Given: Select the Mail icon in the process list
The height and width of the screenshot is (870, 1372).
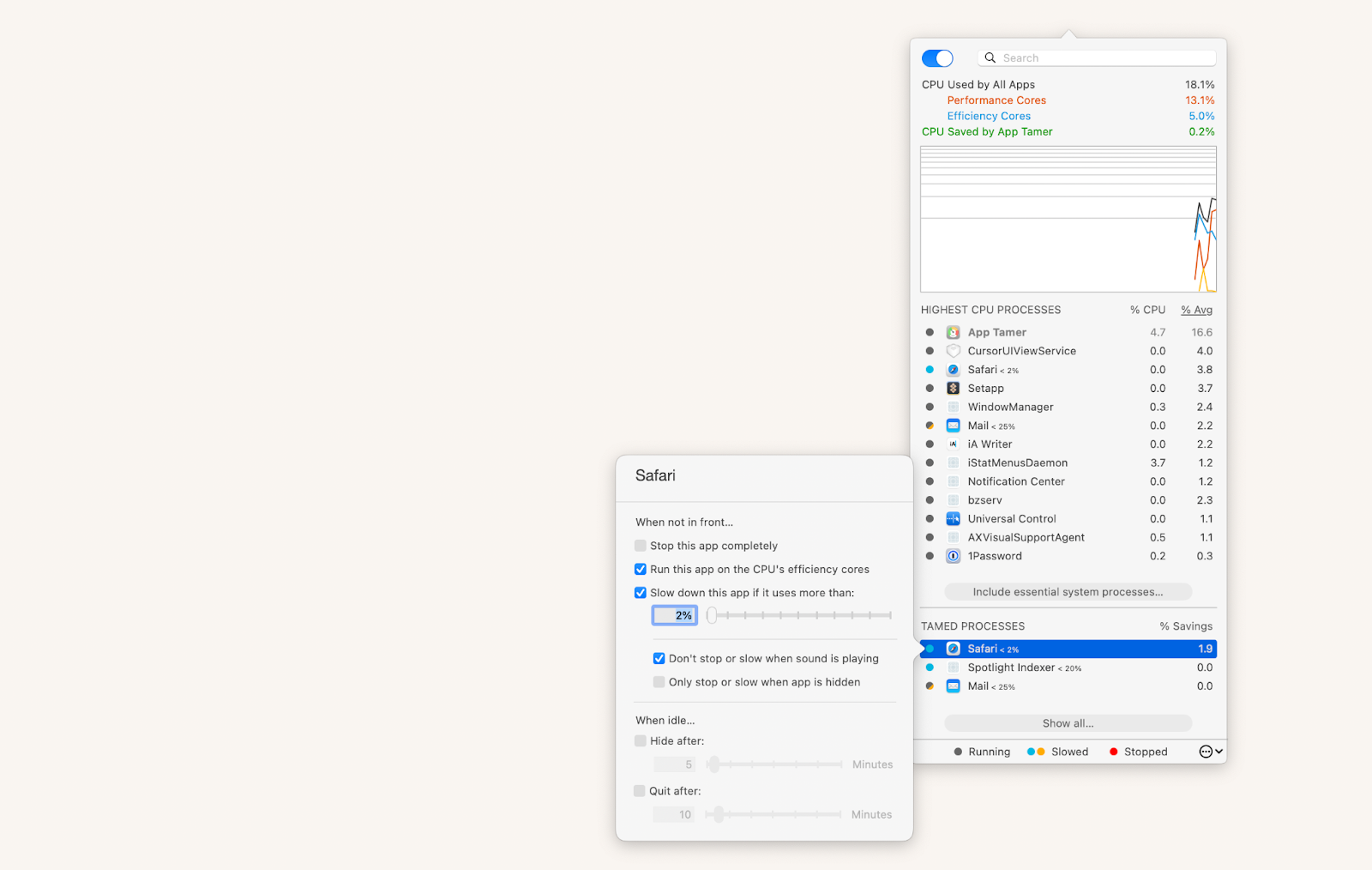Looking at the screenshot, I should coord(954,425).
